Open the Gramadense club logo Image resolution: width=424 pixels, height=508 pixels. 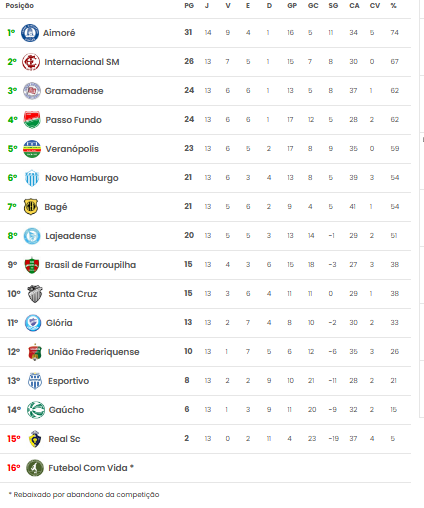click(x=32, y=91)
